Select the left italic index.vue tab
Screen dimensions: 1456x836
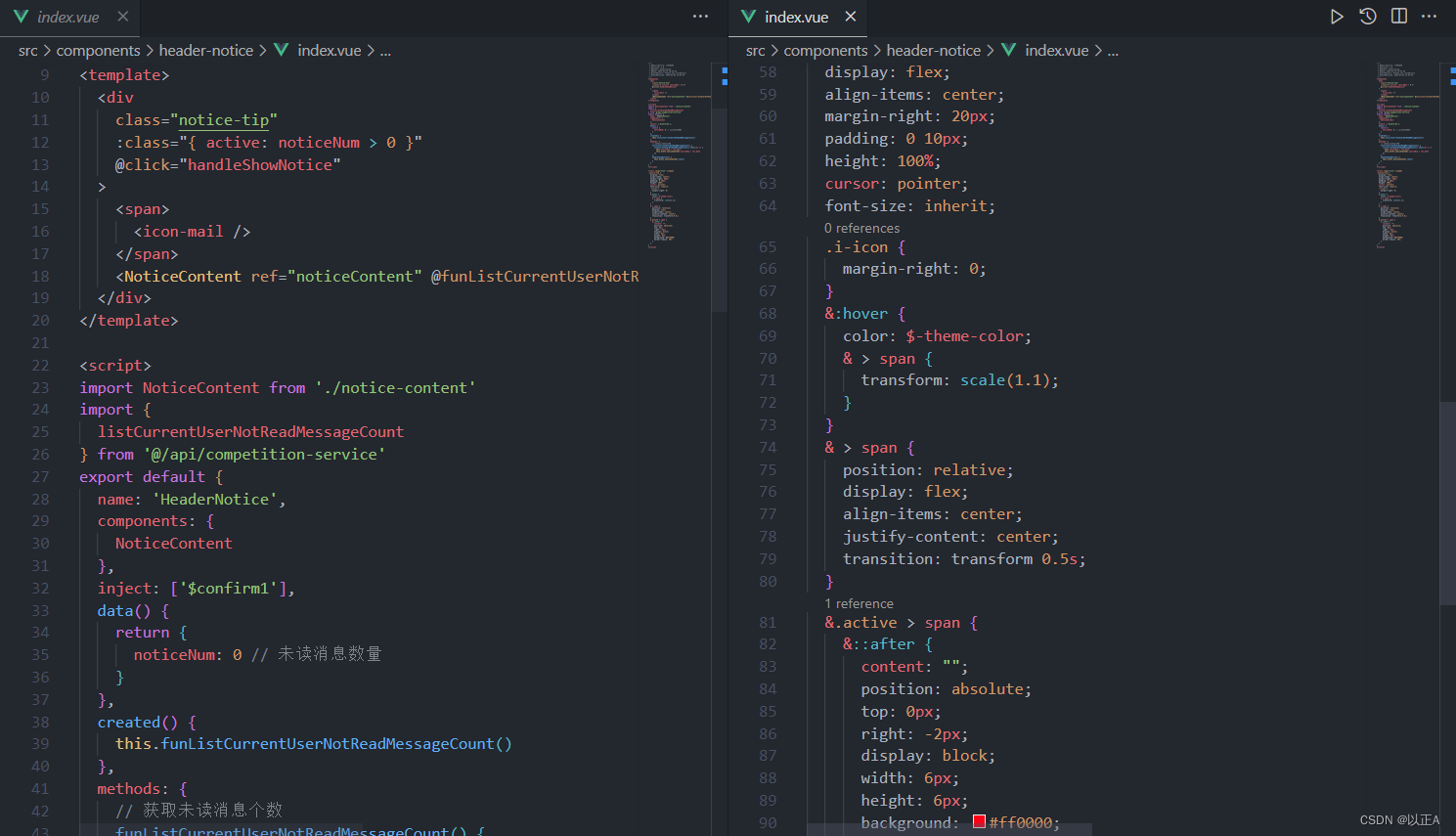tap(68, 17)
